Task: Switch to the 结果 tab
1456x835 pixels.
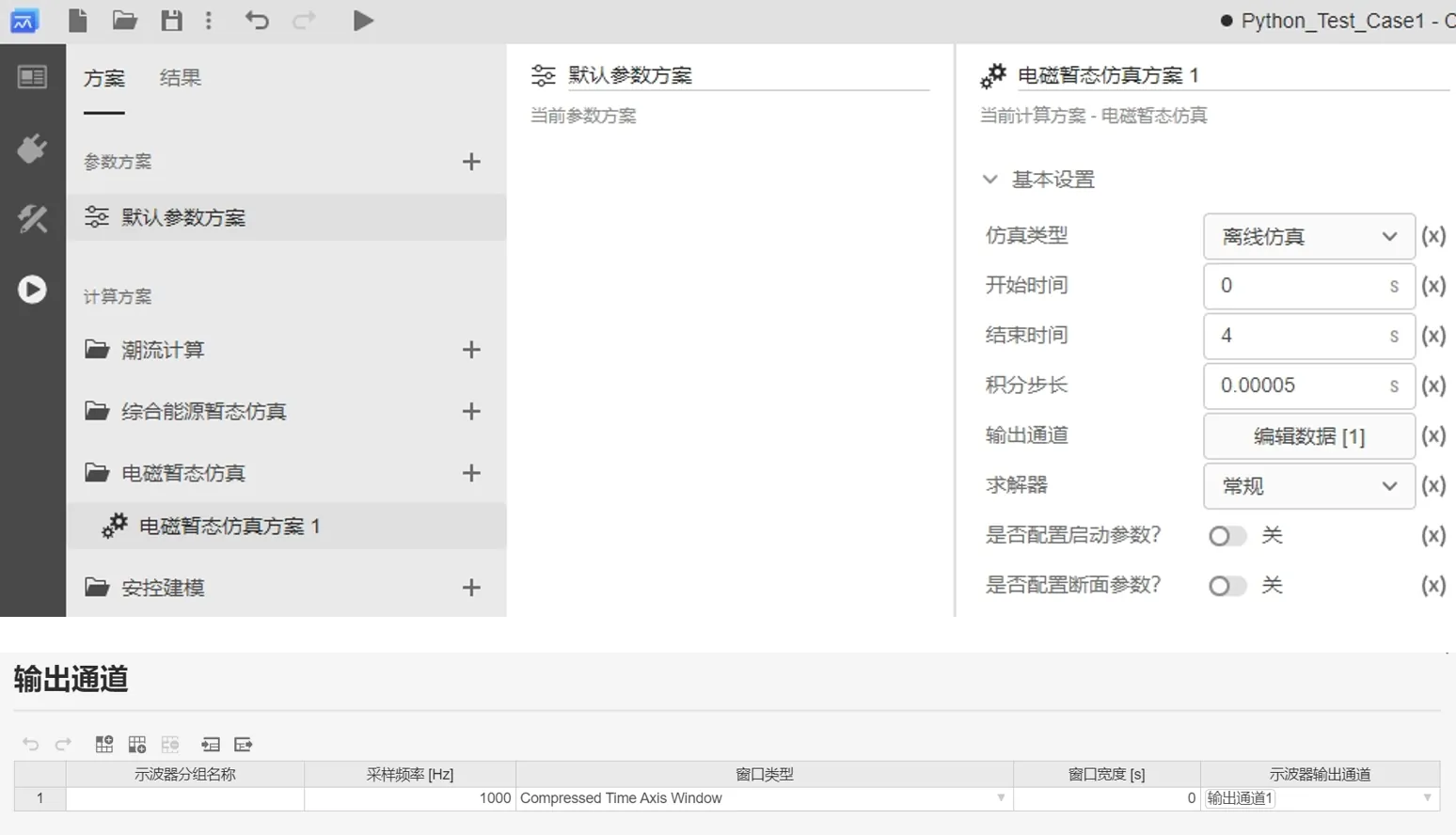Action: click(x=180, y=78)
